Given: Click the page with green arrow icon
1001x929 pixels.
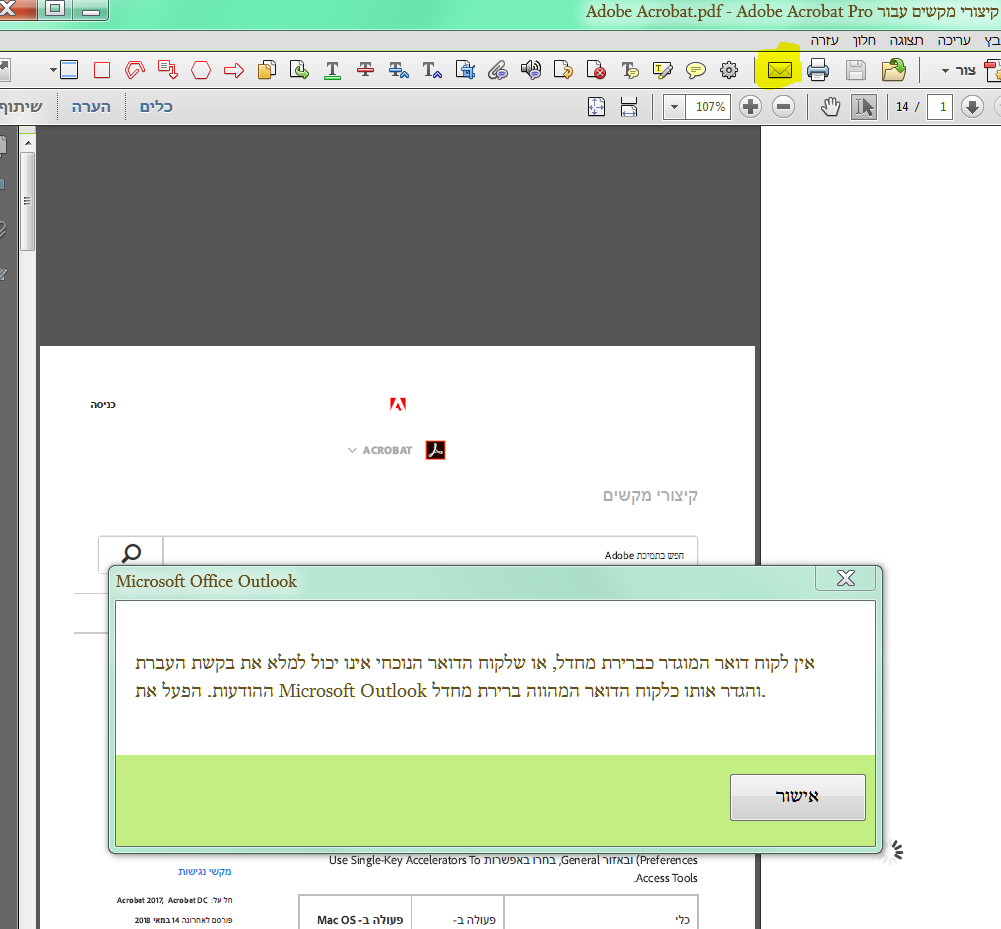Looking at the screenshot, I should click(x=299, y=70).
